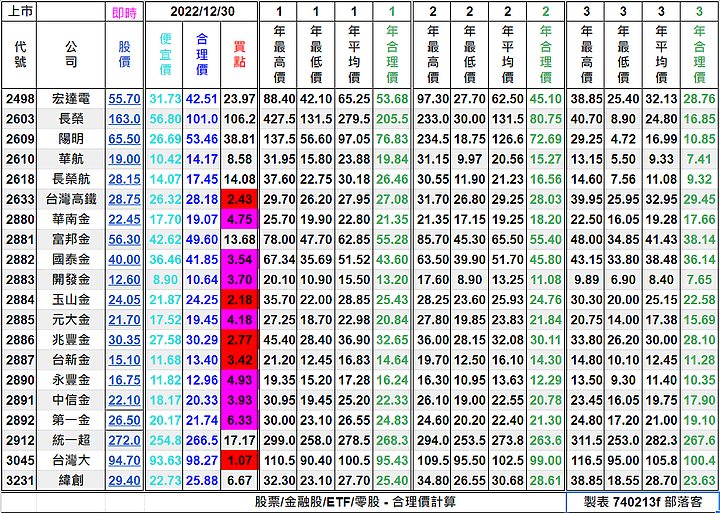The height and width of the screenshot is (513, 720).
Task: Click stock code 2633
Action: coord(20,199)
